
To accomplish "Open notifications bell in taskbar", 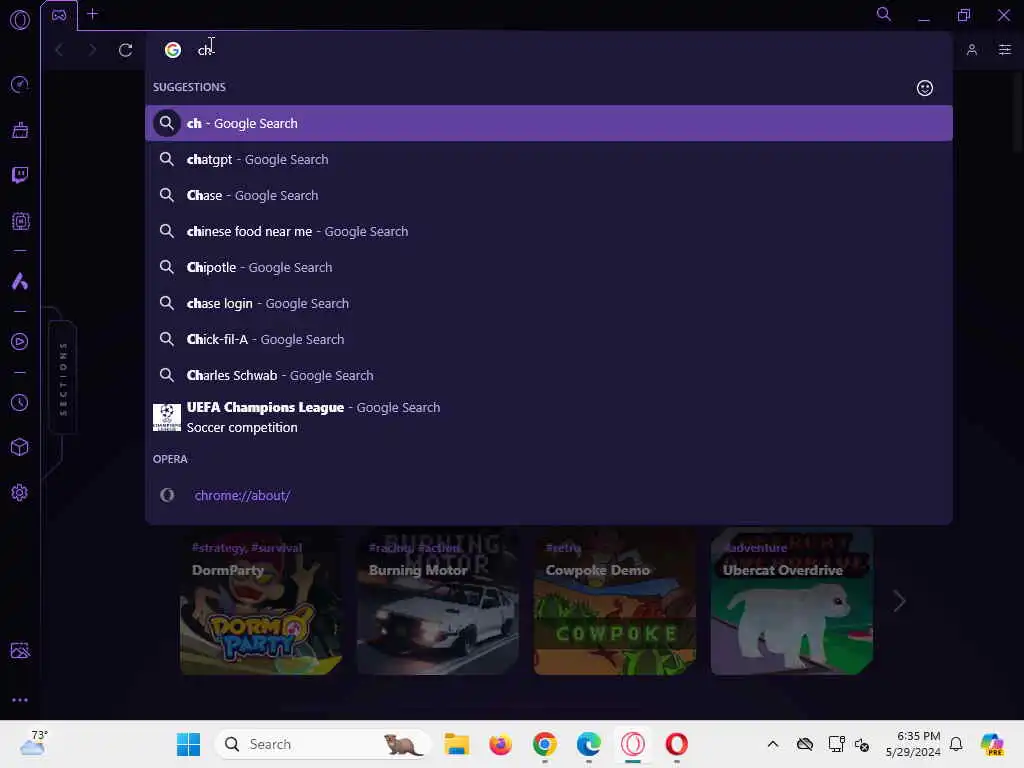I will click(956, 744).
